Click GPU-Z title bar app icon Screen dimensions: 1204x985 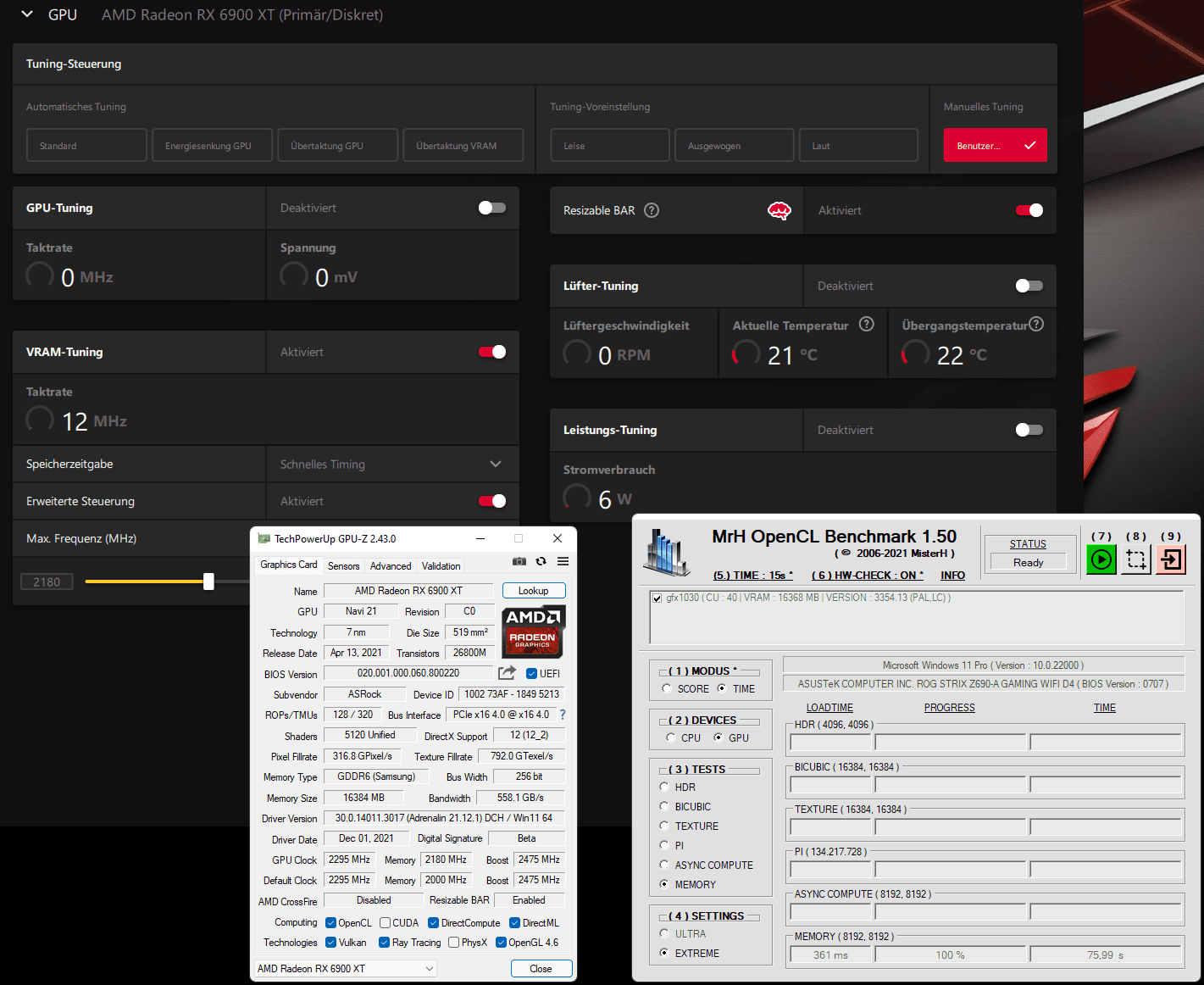pyautogui.click(x=264, y=538)
